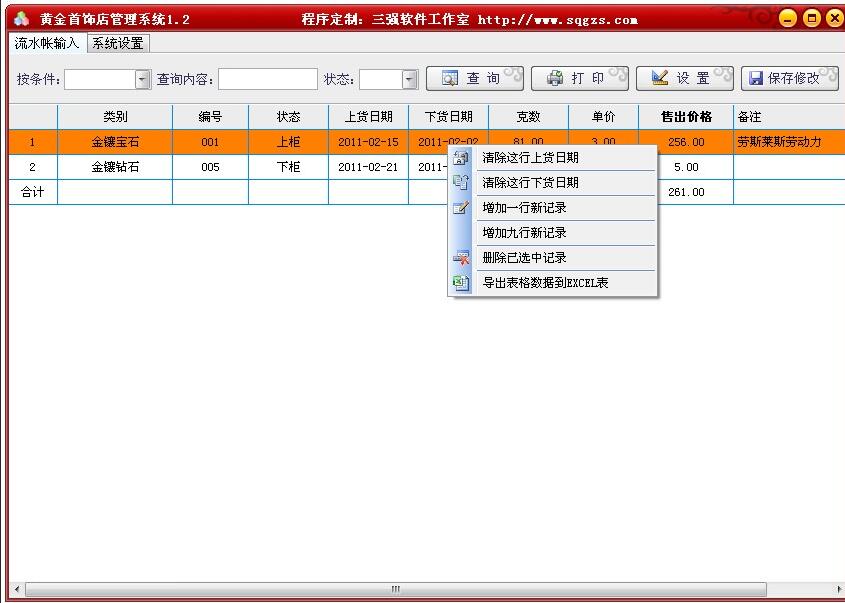The image size is (845, 603).
Task: Select 增加九行新记录 from the context menu
Action: 525,233
